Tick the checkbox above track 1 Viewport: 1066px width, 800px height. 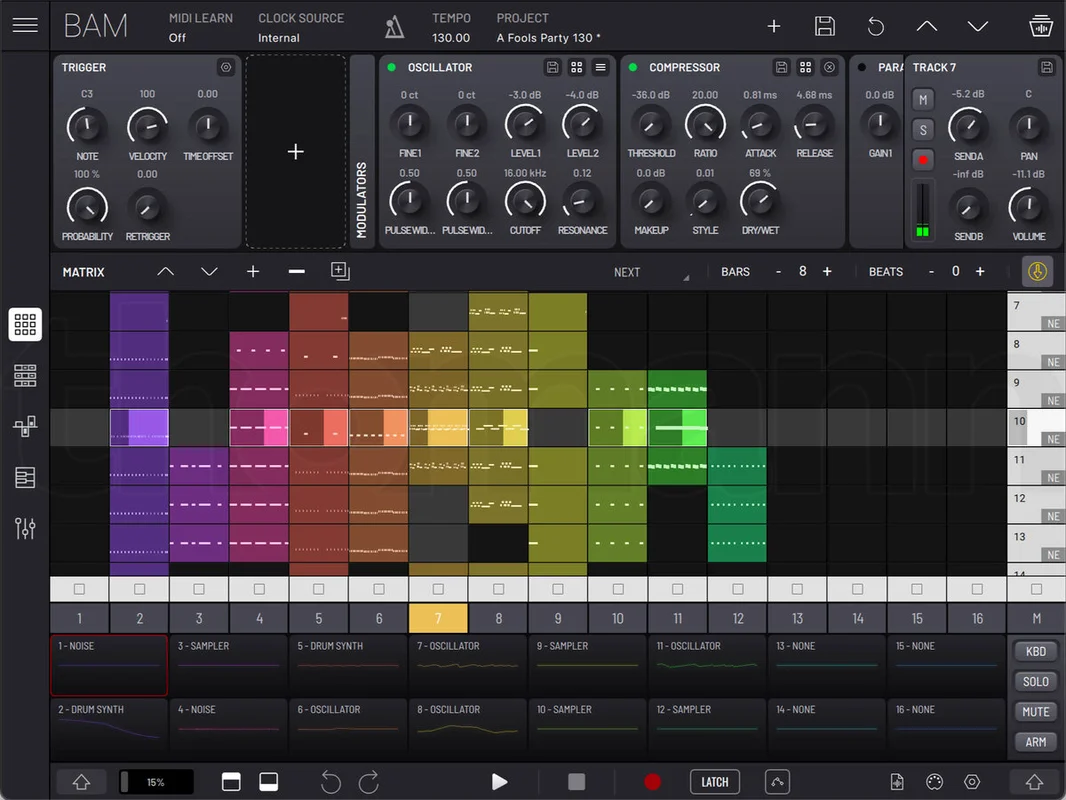(x=80, y=589)
